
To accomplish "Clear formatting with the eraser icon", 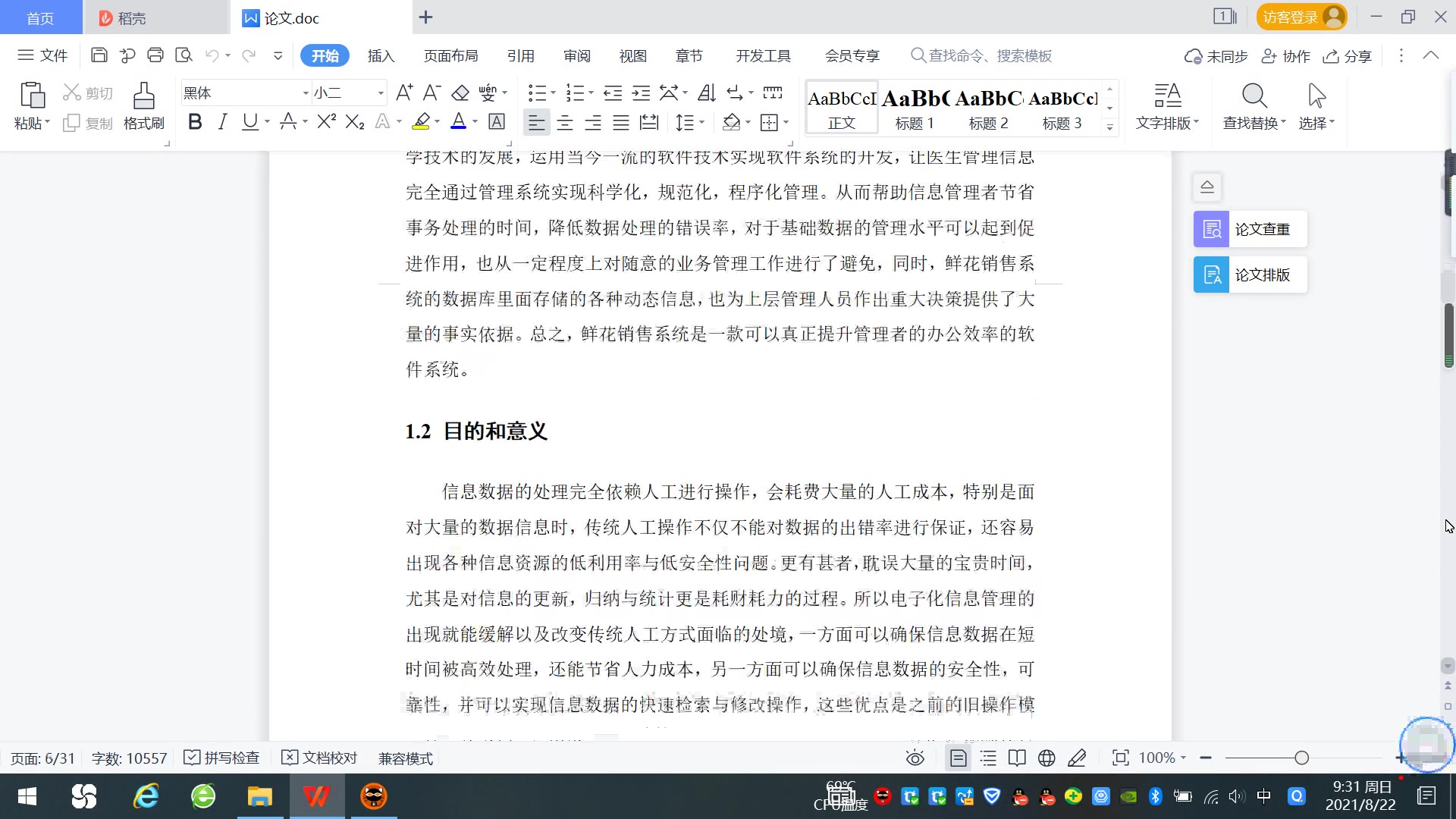I will (x=460, y=93).
